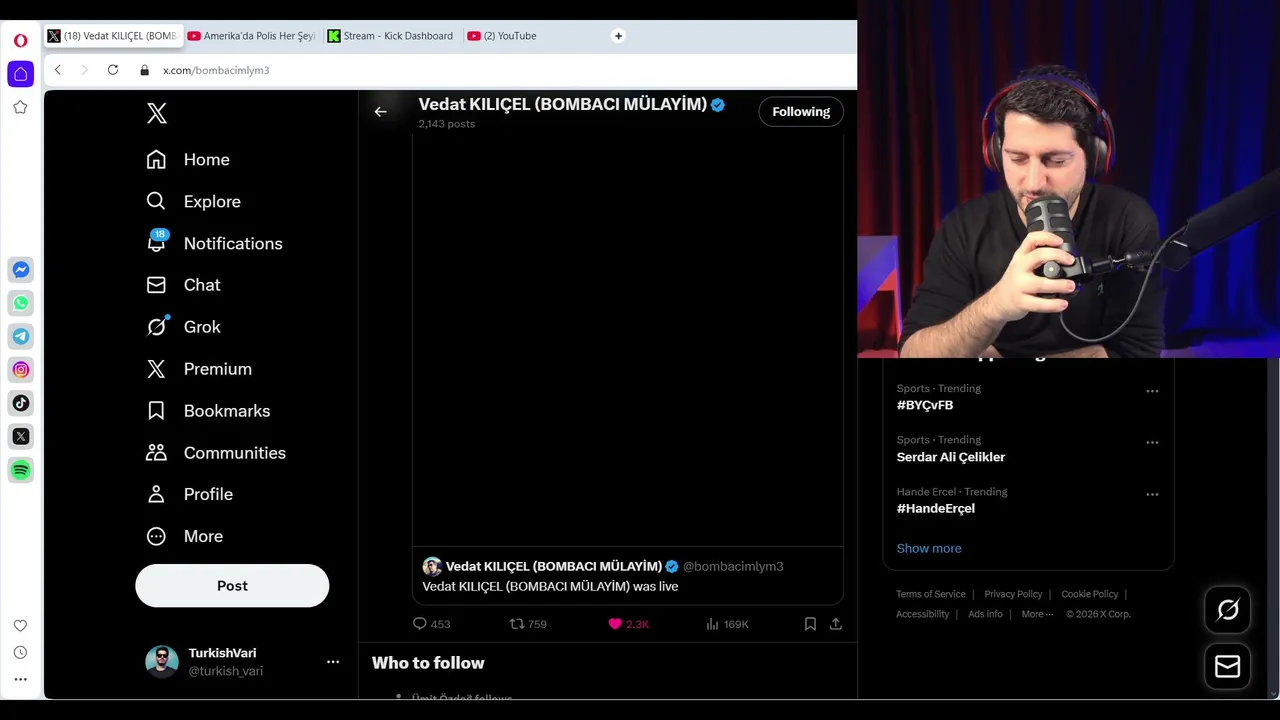Open Accessibility footer link
1280x720 pixels.
pyautogui.click(x=922, y=614)
